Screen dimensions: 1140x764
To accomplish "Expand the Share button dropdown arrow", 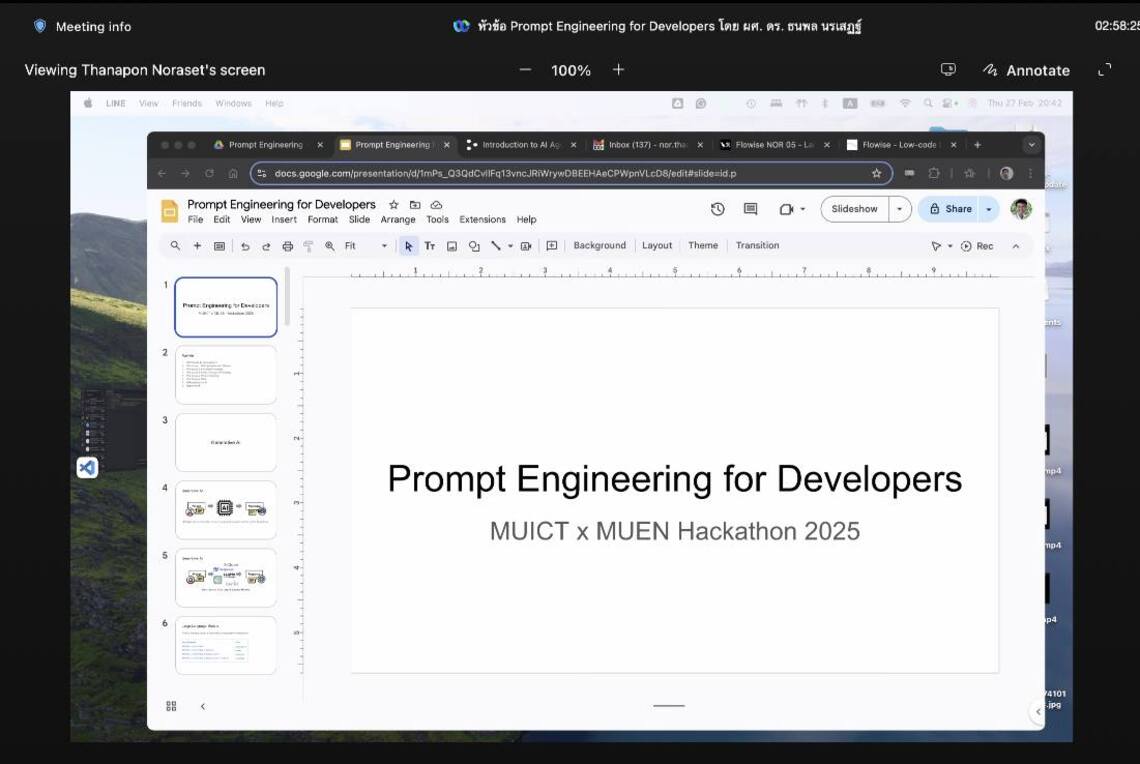I will pos(989,209).
